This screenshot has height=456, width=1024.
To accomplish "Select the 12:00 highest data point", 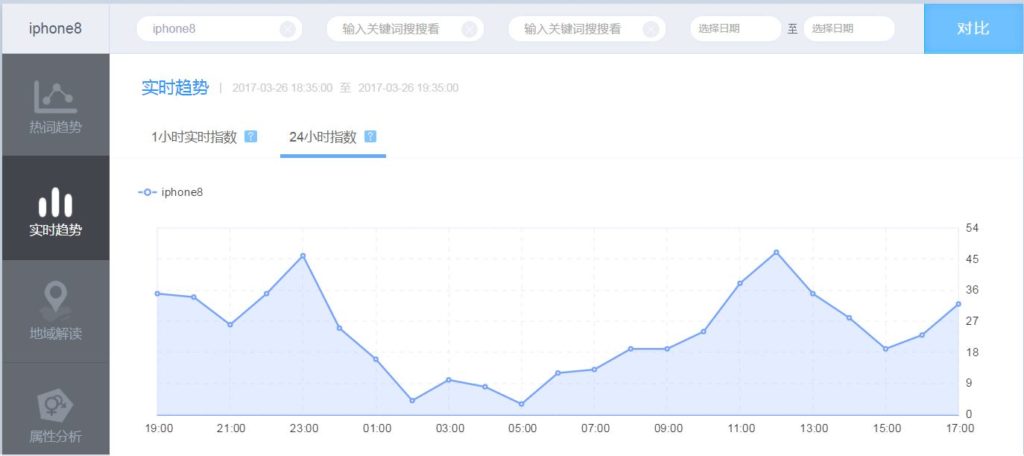I will [776, 252].
